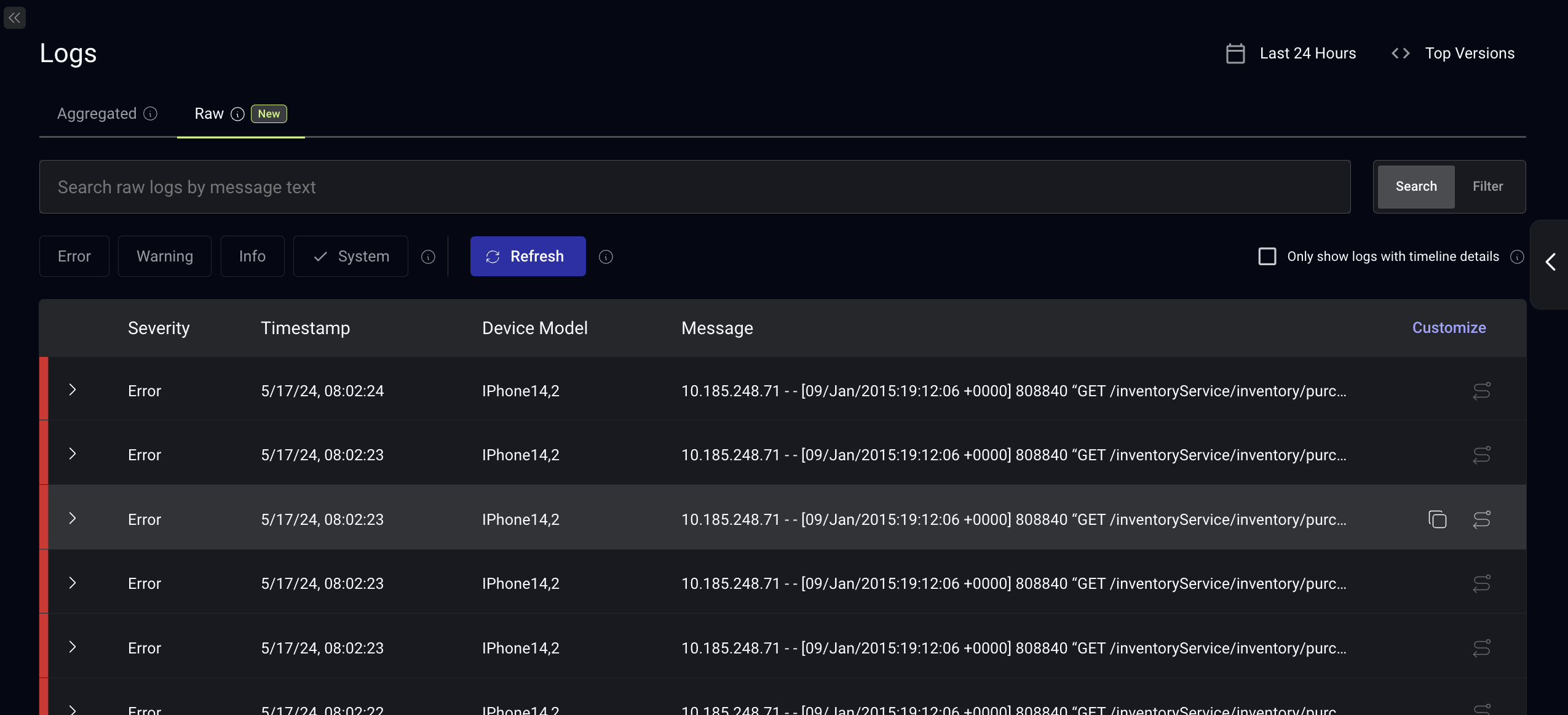Show info icon next to Raw tab
The width and height of the screenshot is (1568, 715).
[238, 114]
